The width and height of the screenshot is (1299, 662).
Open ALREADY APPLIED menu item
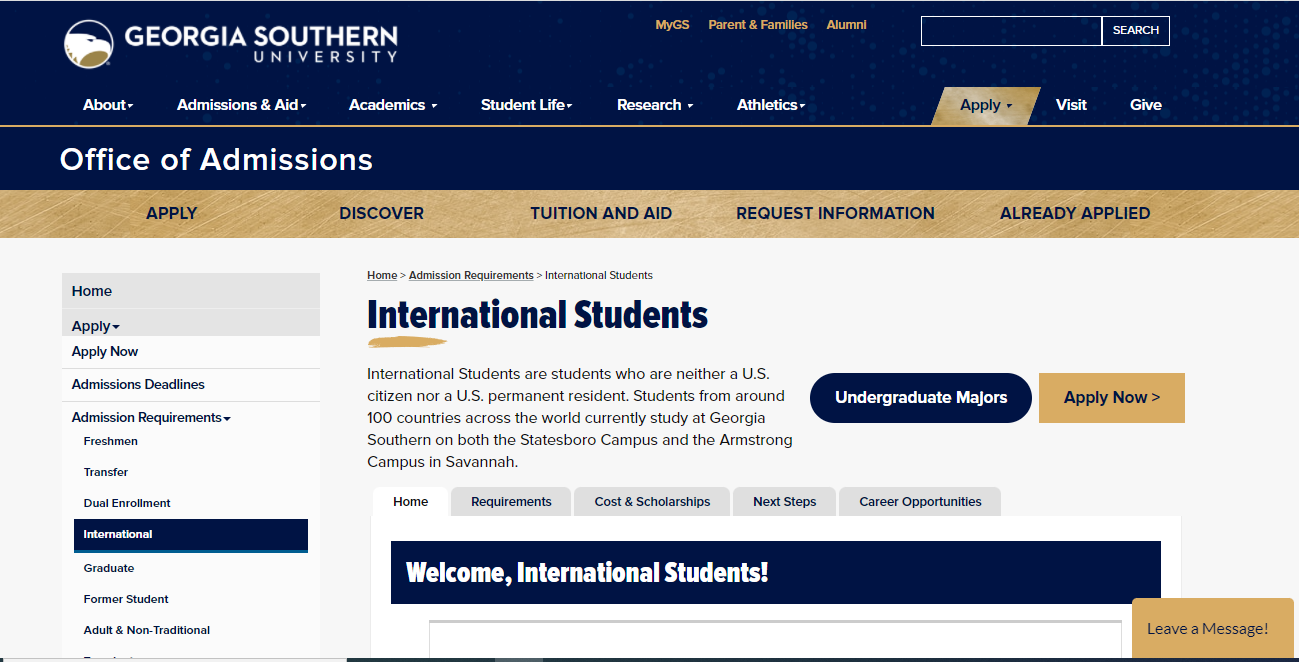pyautogui.click(x=1075, y=213)
